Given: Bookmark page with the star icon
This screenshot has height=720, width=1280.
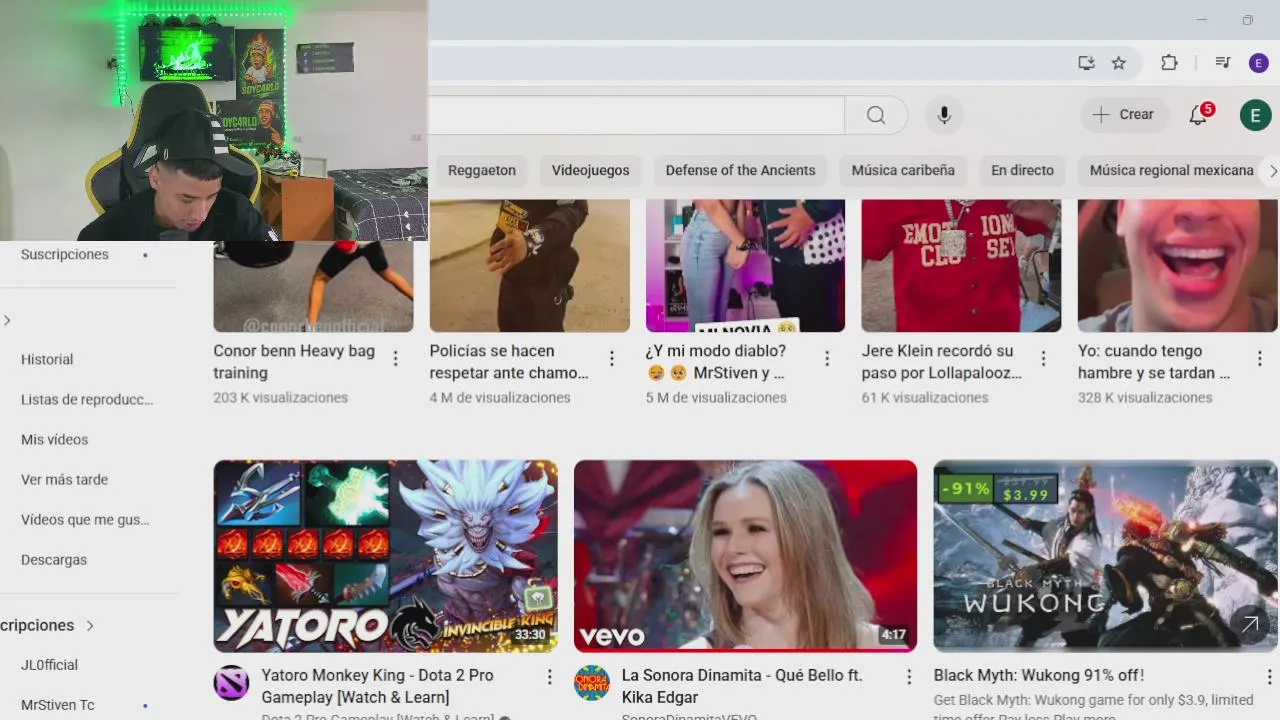Looking at the screenshot, I should click(x=1119, y=63).
